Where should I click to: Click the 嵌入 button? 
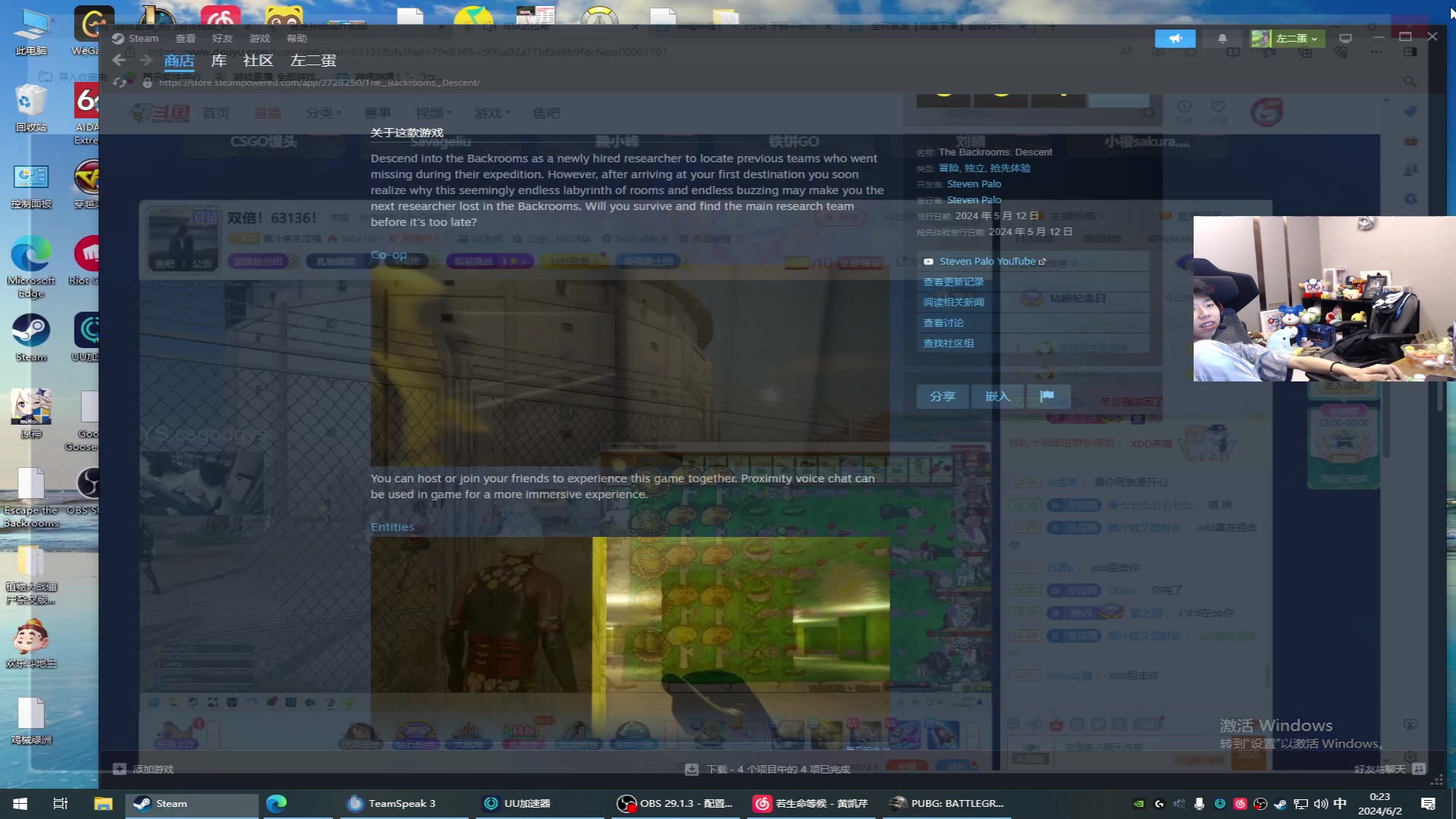pos(997,397)
